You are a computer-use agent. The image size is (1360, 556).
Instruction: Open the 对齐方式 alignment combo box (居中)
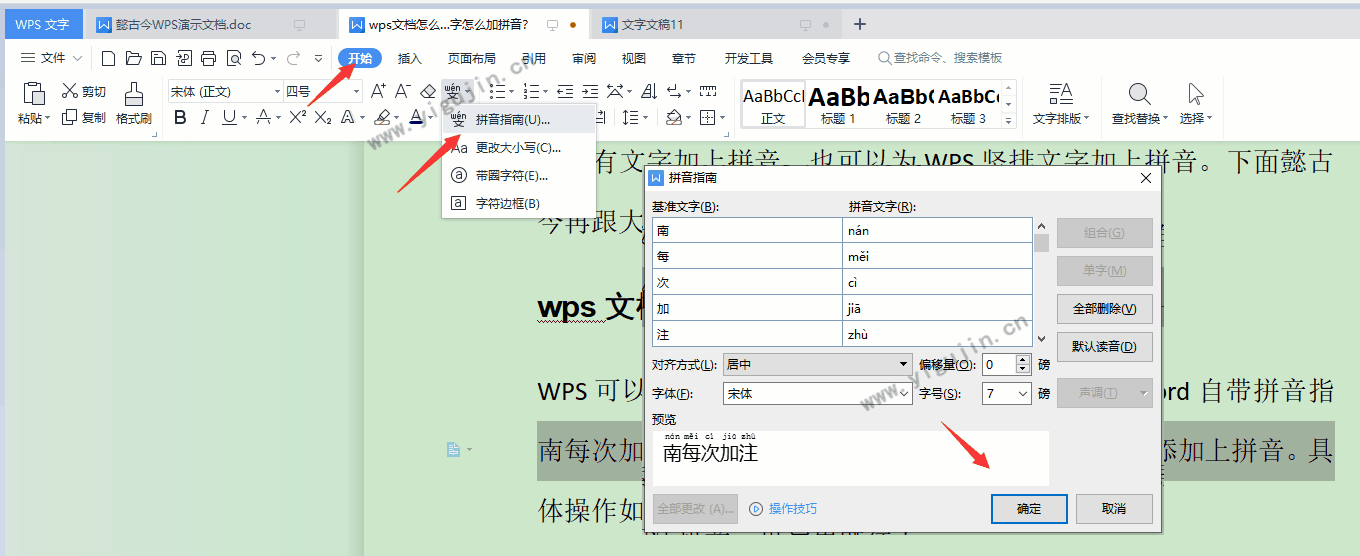[x=817, y=365]
